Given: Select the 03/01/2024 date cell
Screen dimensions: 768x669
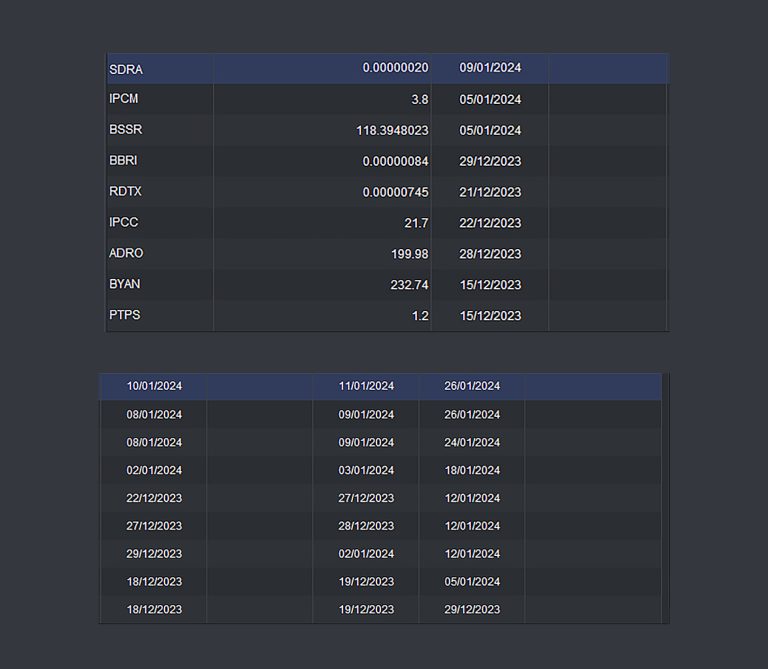Looking at the screenshot, I should coord(366,470).
